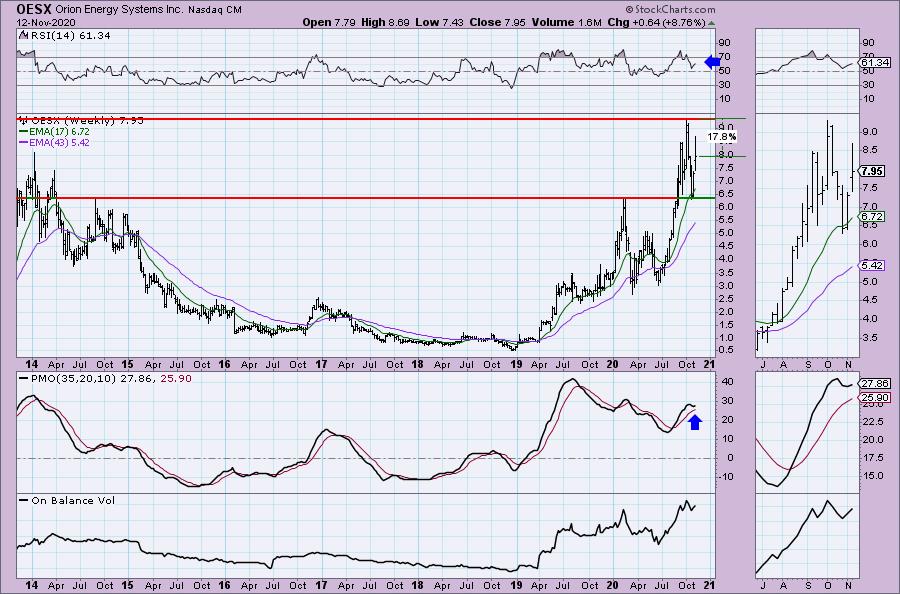The width and height of the screenshot is (900, 594).
Task: Click the PMO(35,20,10) 27.86, 25.90 legend
Action: pyautogui.click(x=105, y=379)
